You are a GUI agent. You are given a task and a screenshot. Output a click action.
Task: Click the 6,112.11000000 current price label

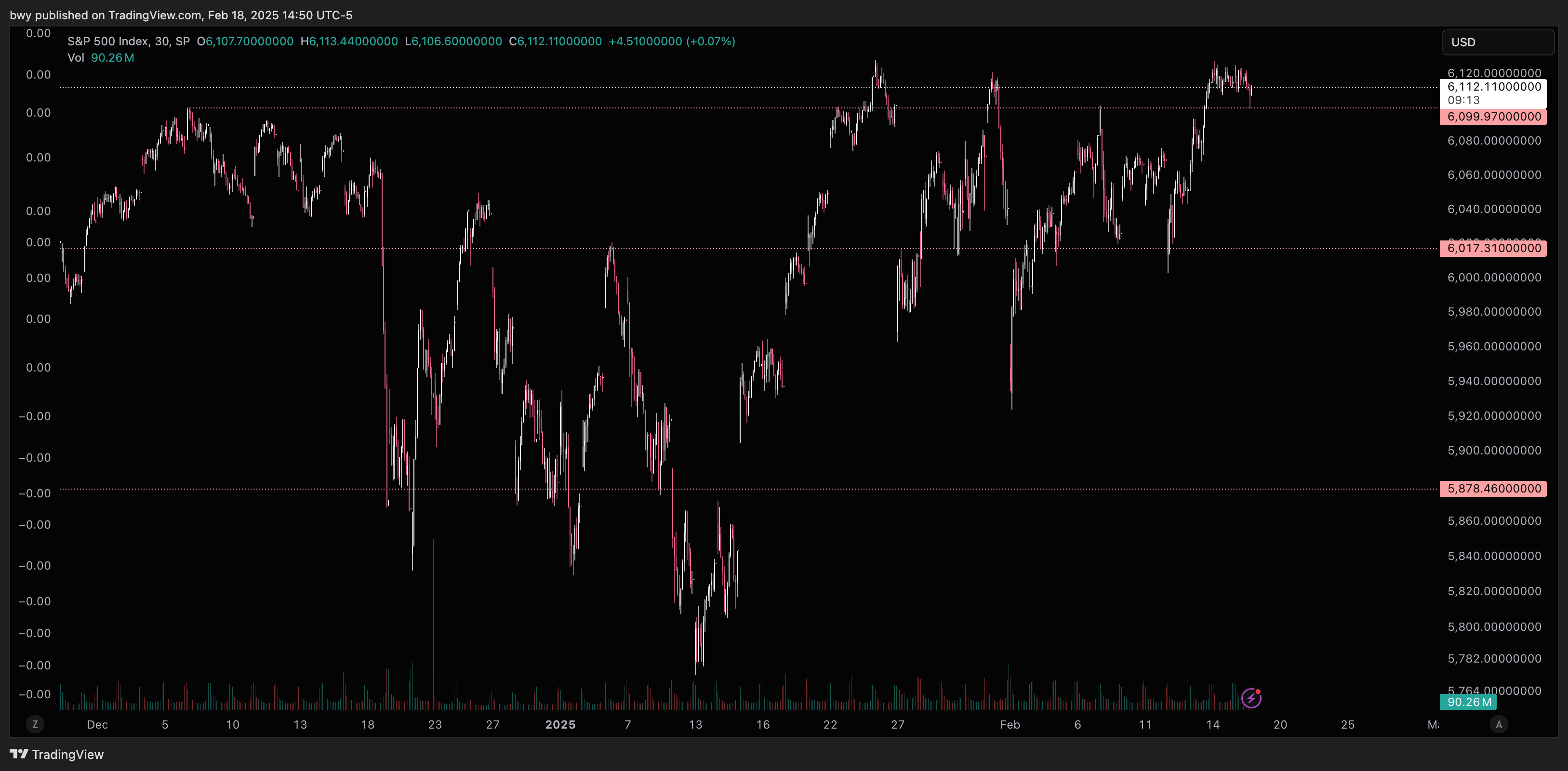[x=1494, y=86]
